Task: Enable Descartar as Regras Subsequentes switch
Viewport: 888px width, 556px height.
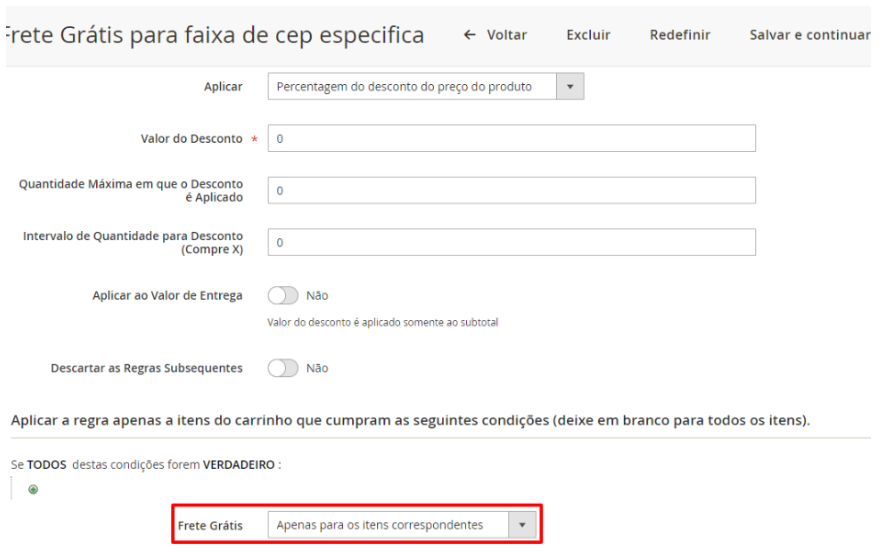Action: tap(283, 368)
